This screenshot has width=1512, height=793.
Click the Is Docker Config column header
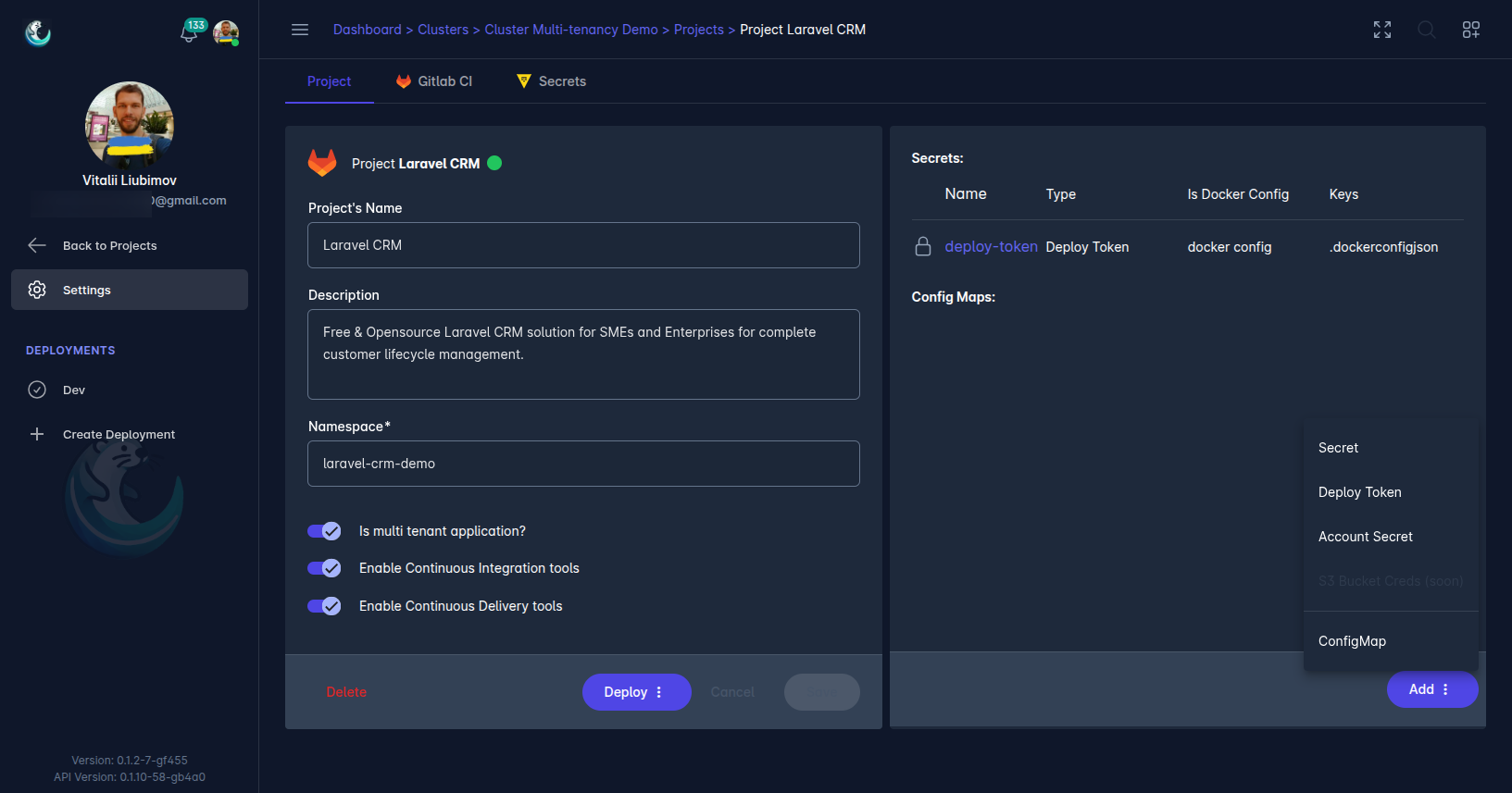[x=1238, y=194]
